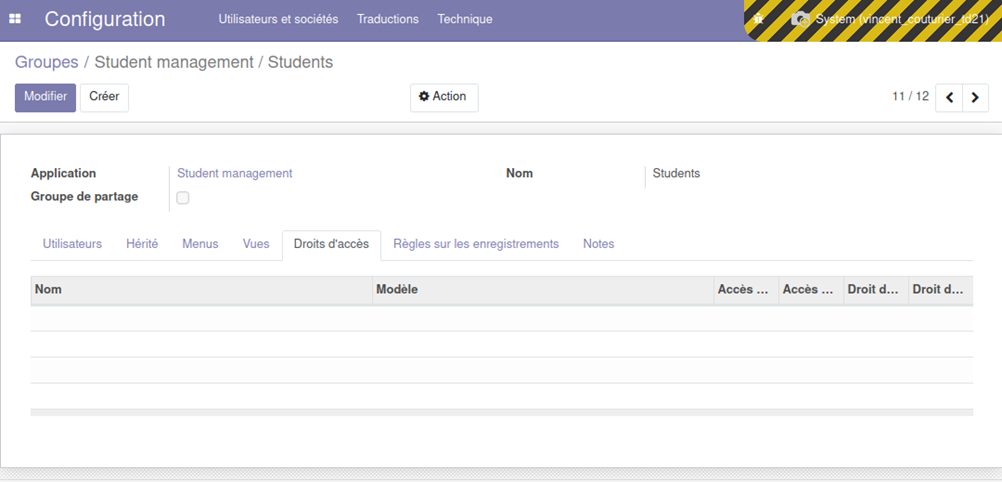Click the user avatar camera icon
The height and width of the screenshot is (482, 1002).
(x=800, y=19)
